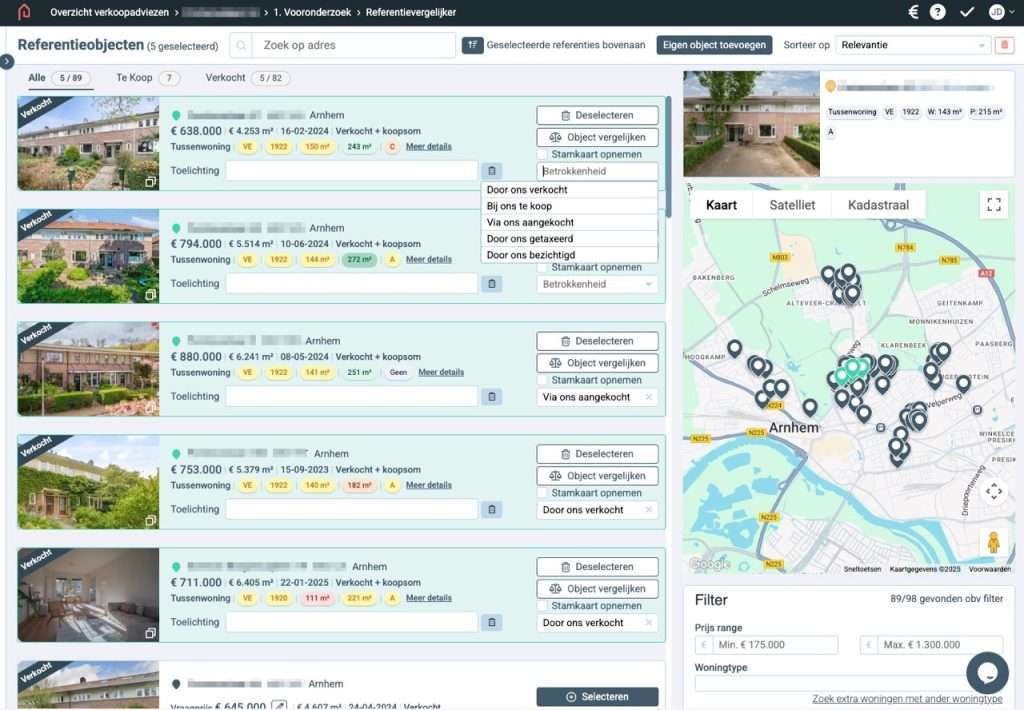Open the home logo icon
1024x710 pixels.
[24, 12]
